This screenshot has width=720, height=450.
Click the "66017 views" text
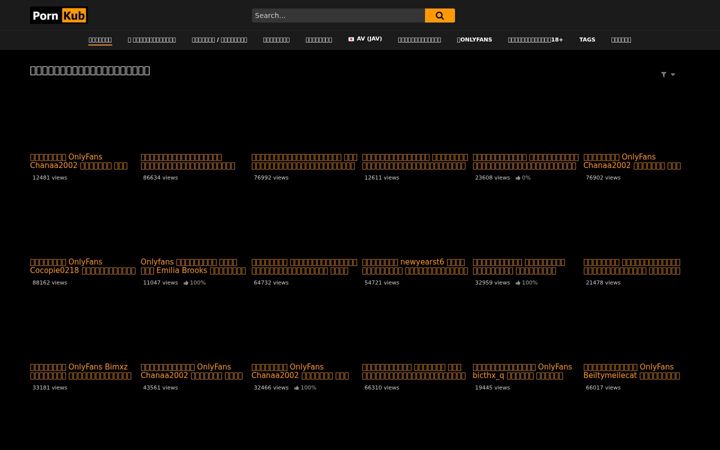coord(603,388)
